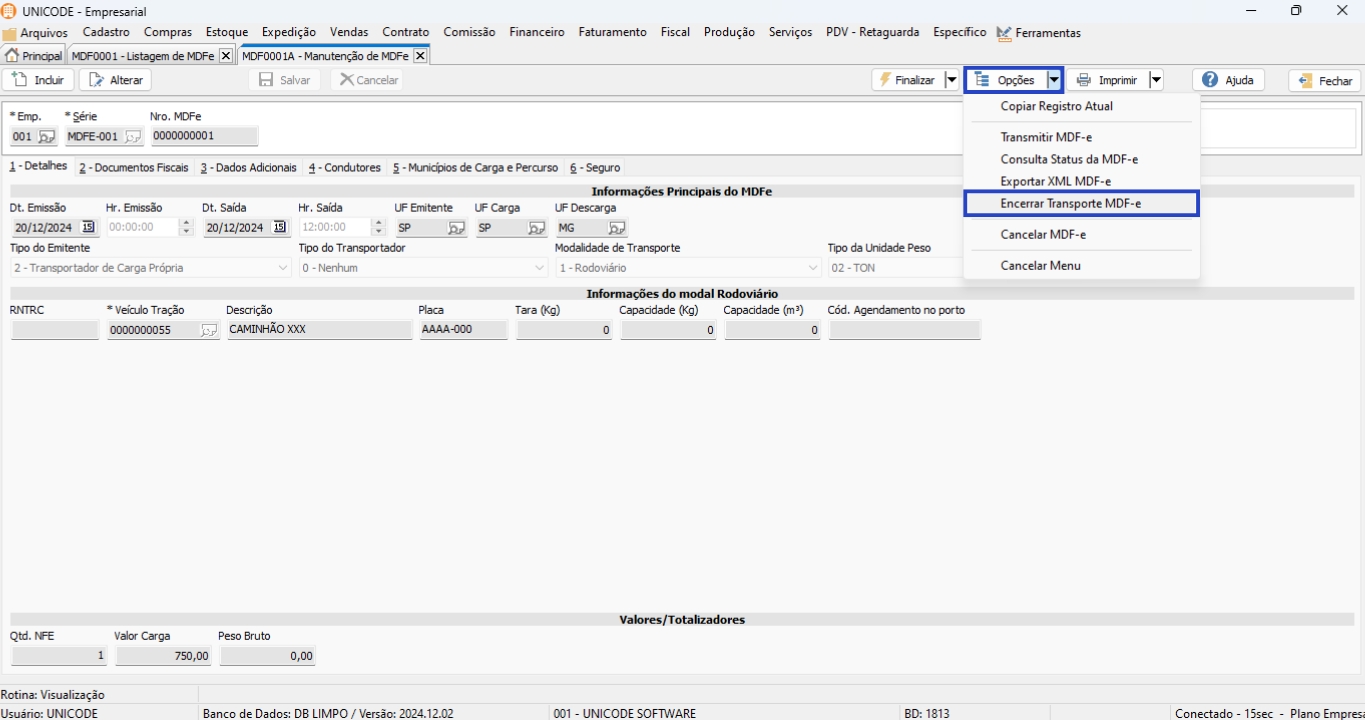The height and width of the screenshot is (720, 1365).
Task: Click the UF Descarga lookup icon
Action: point(617,228)
